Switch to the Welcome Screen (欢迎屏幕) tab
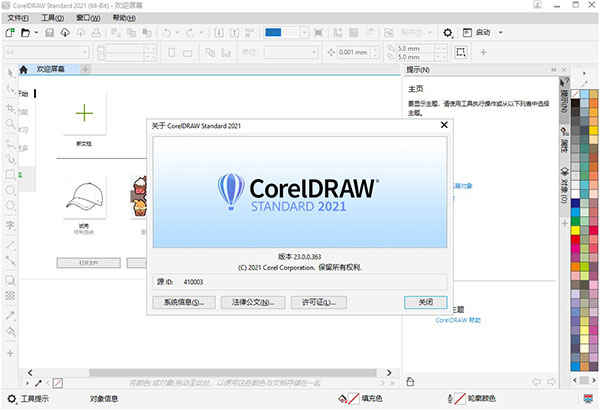 click(51, 69)
